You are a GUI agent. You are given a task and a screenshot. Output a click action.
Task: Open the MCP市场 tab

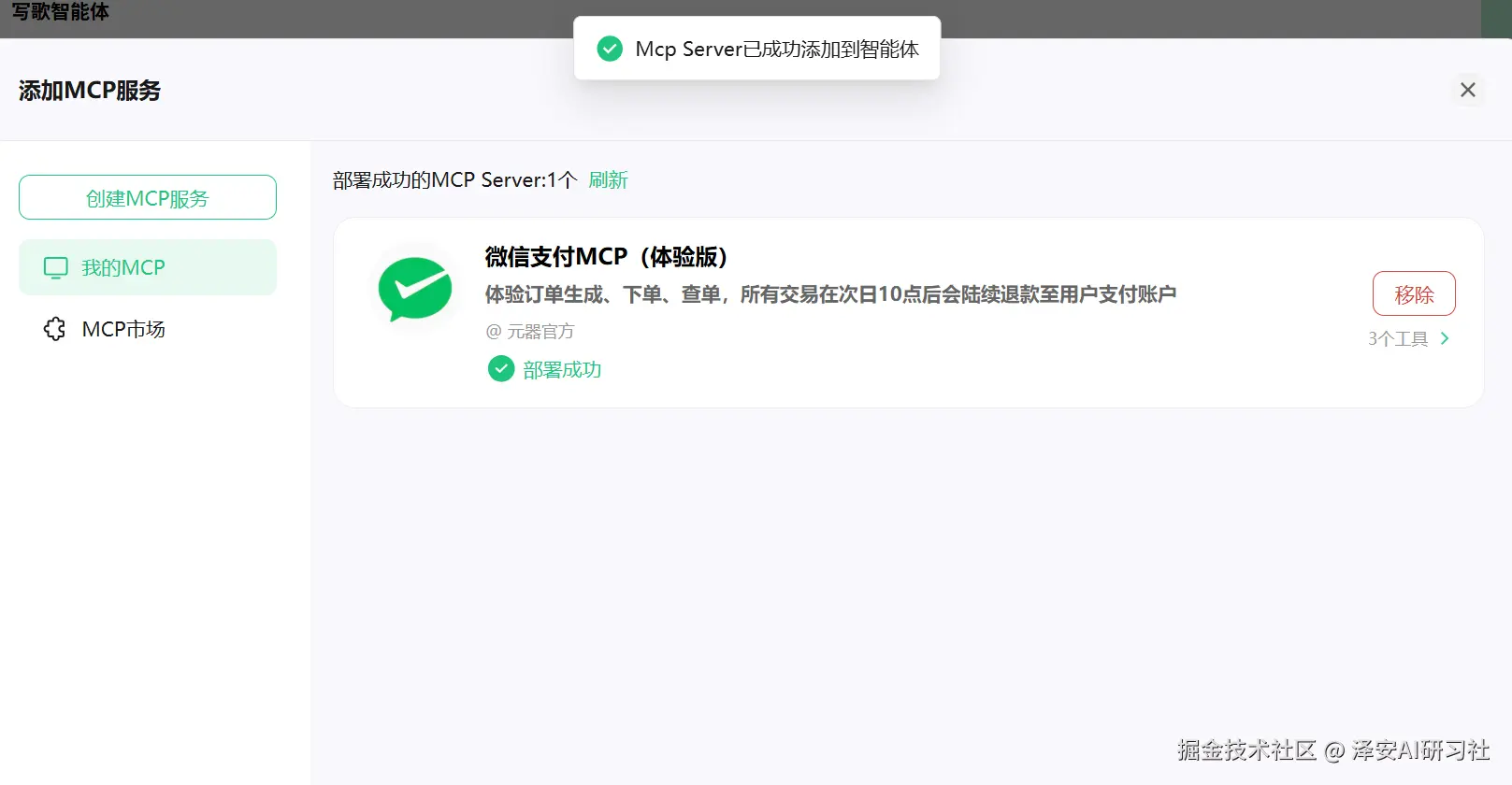click(148, 329)
